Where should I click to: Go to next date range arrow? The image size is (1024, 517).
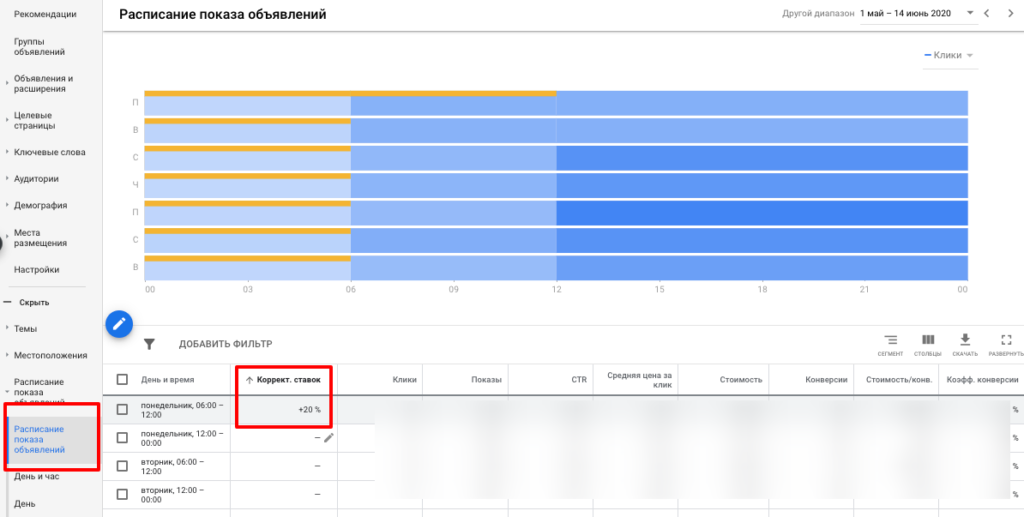(1010, 14)
